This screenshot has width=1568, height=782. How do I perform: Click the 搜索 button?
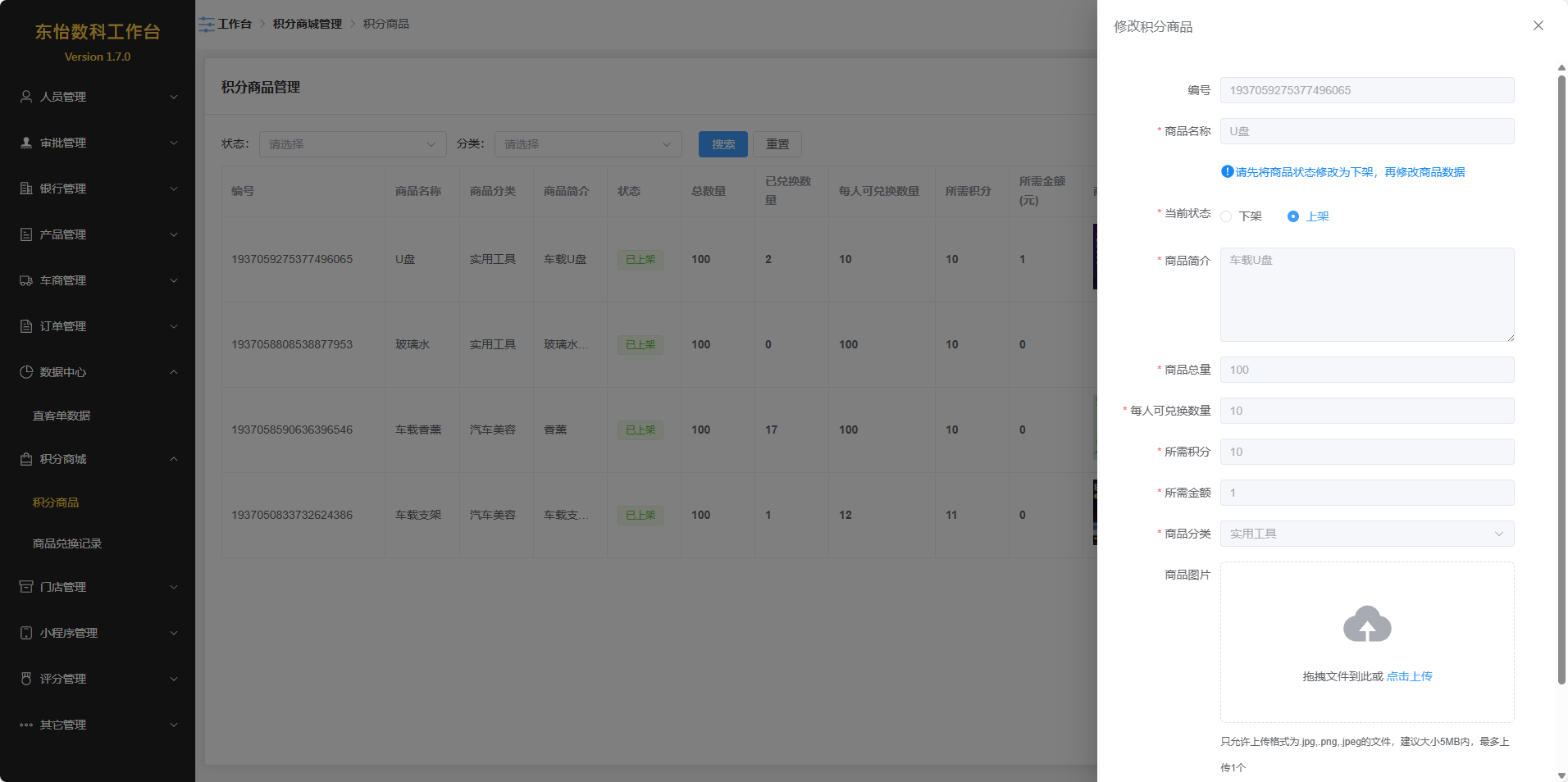click(x=722, y=144)
